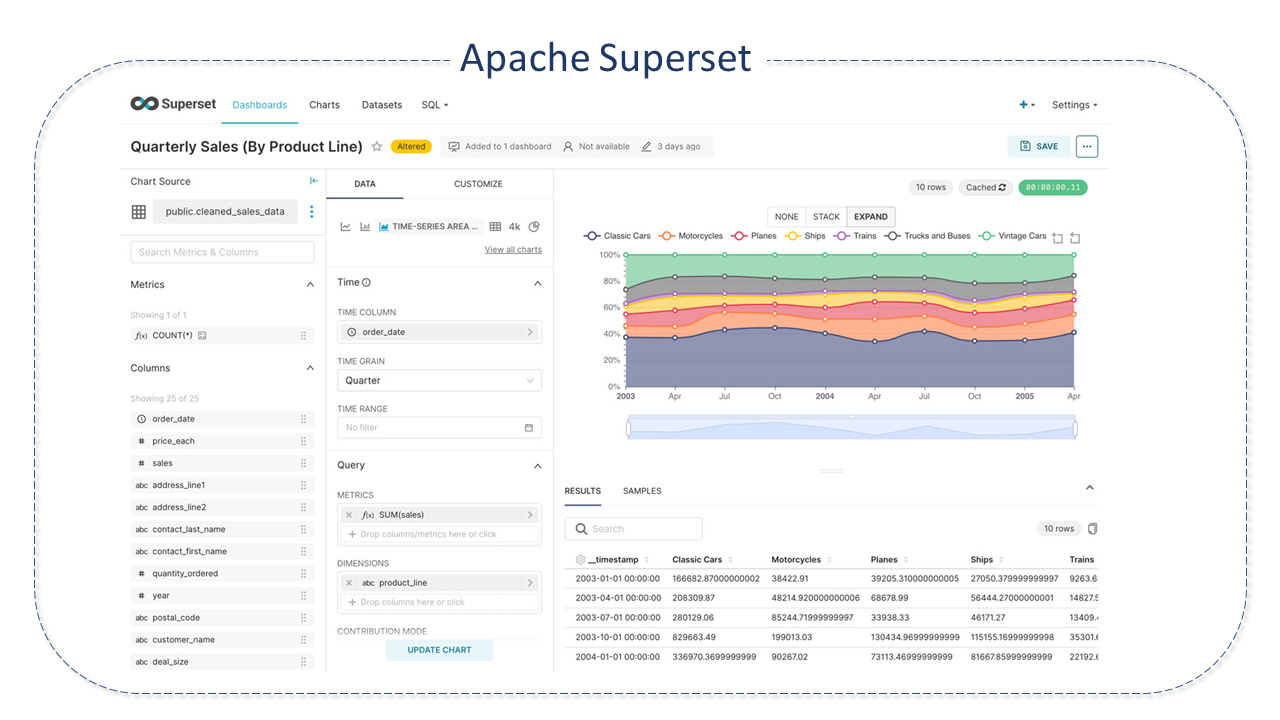Switch to the DATA tab

coord(365,184)
